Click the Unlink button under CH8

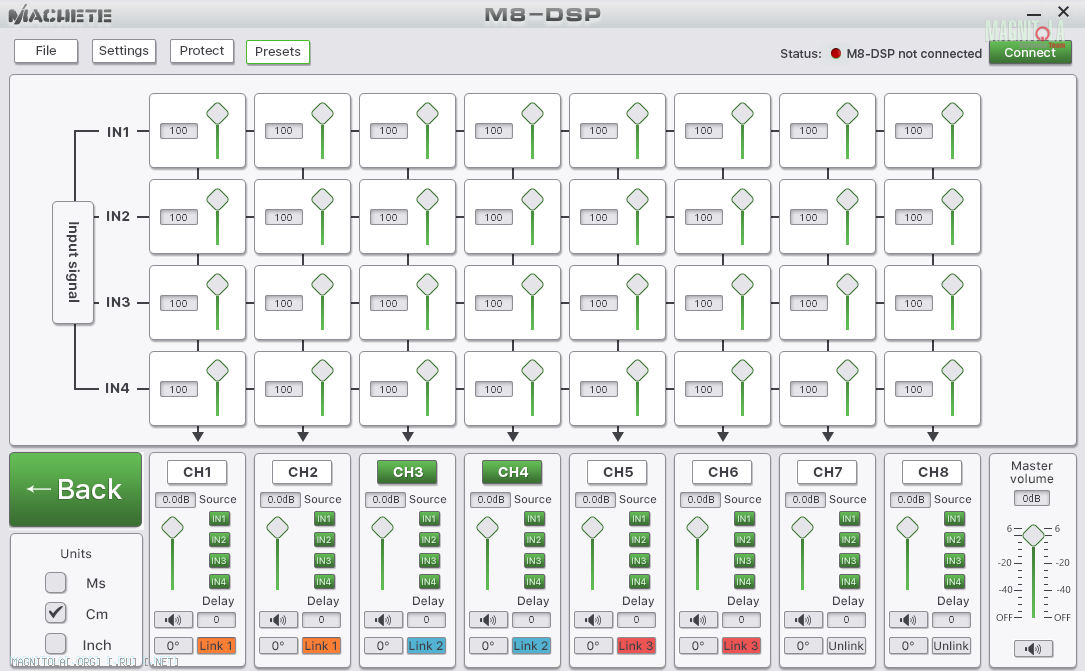click(951, 646)
